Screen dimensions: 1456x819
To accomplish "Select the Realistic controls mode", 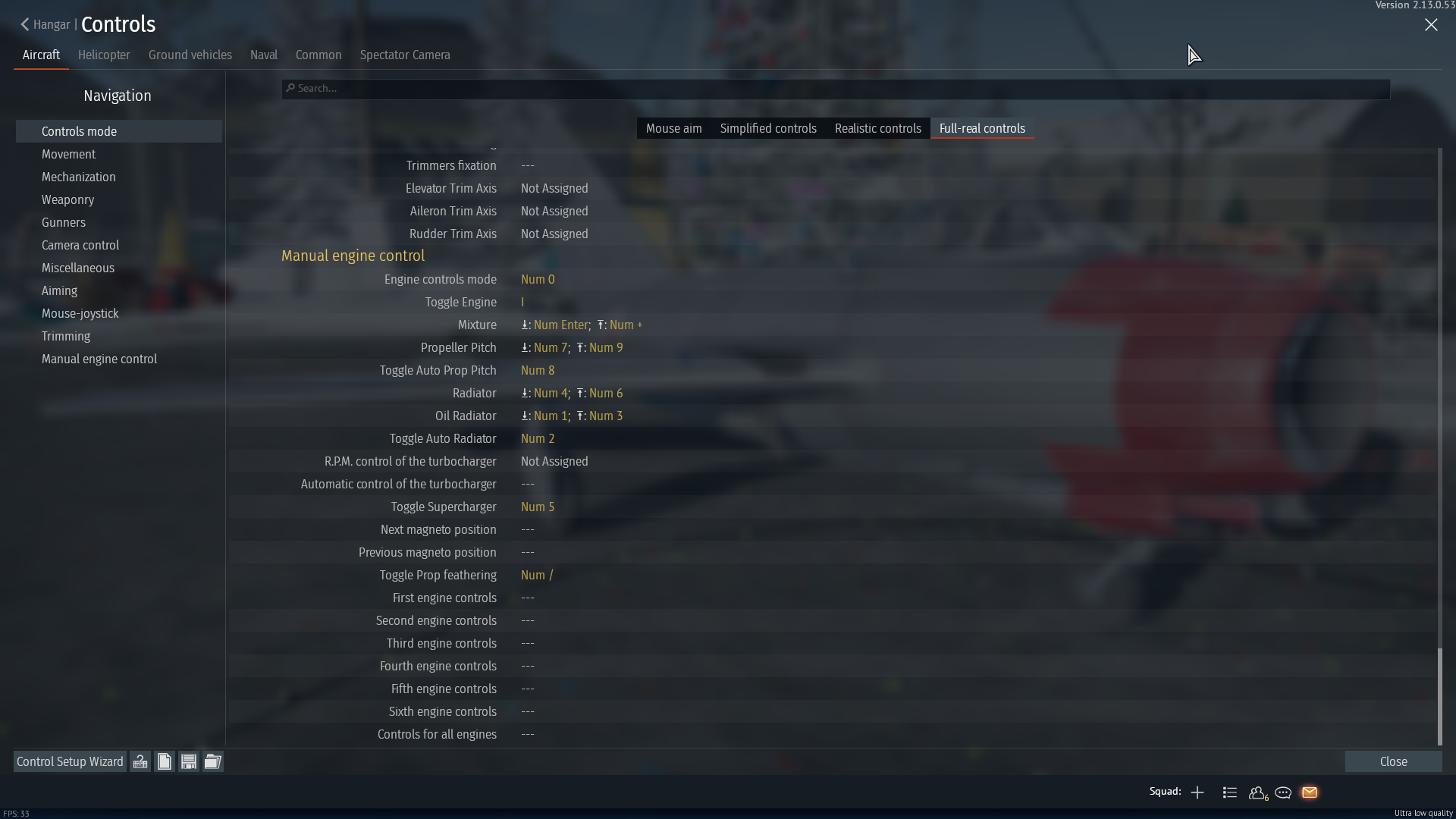I will click(x=878, y=128).
